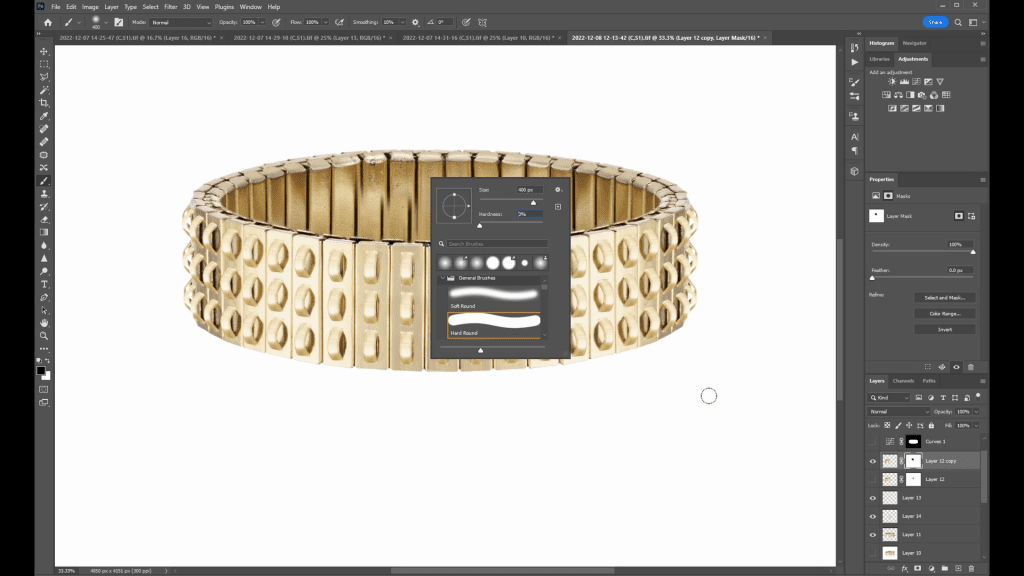The height and width of the screenshot is (576, 1024).
Task: Switch to the Libraries tab
Action: tap(879, 59)
